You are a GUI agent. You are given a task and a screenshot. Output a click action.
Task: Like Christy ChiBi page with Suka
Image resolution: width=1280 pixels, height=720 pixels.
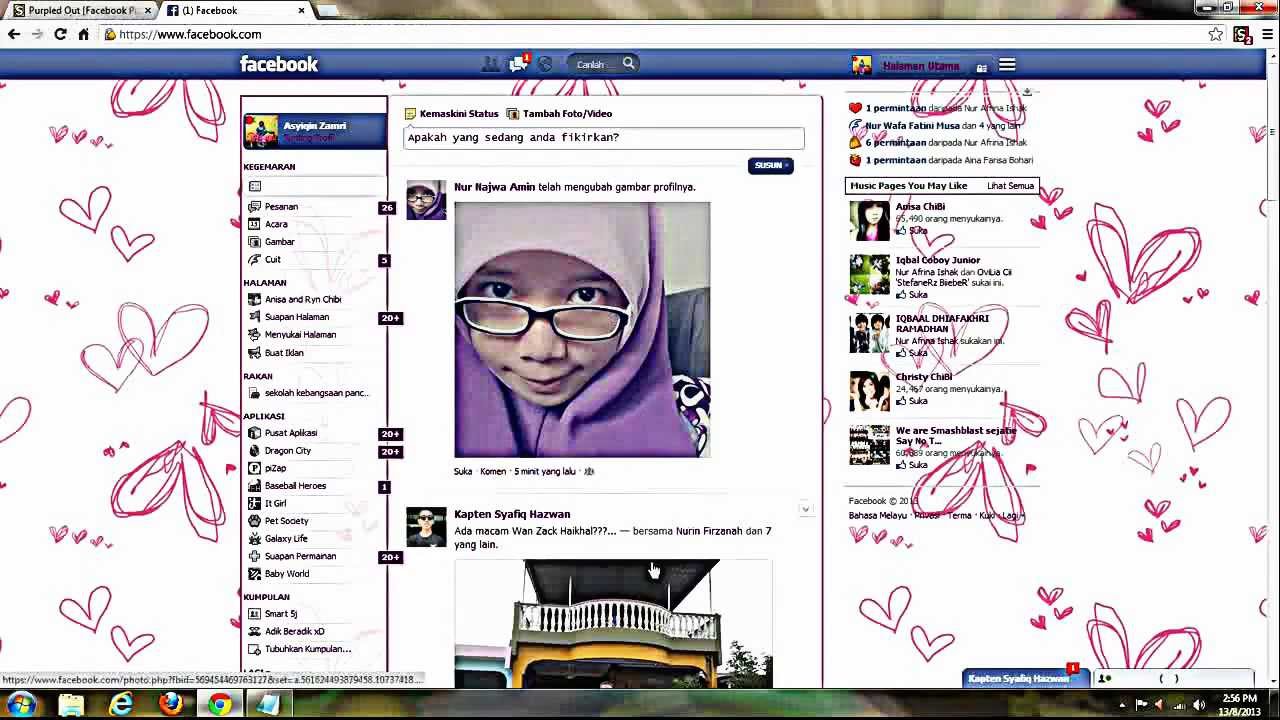[912, 401]
